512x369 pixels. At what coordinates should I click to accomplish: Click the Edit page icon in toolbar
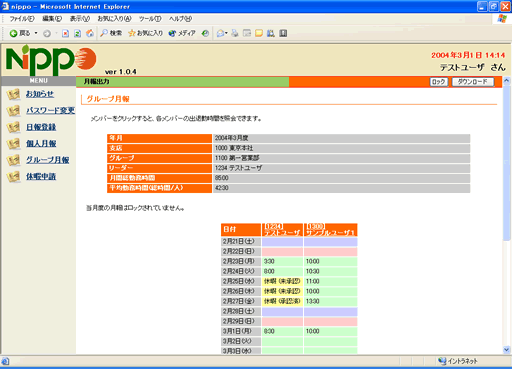click(247, 33)
